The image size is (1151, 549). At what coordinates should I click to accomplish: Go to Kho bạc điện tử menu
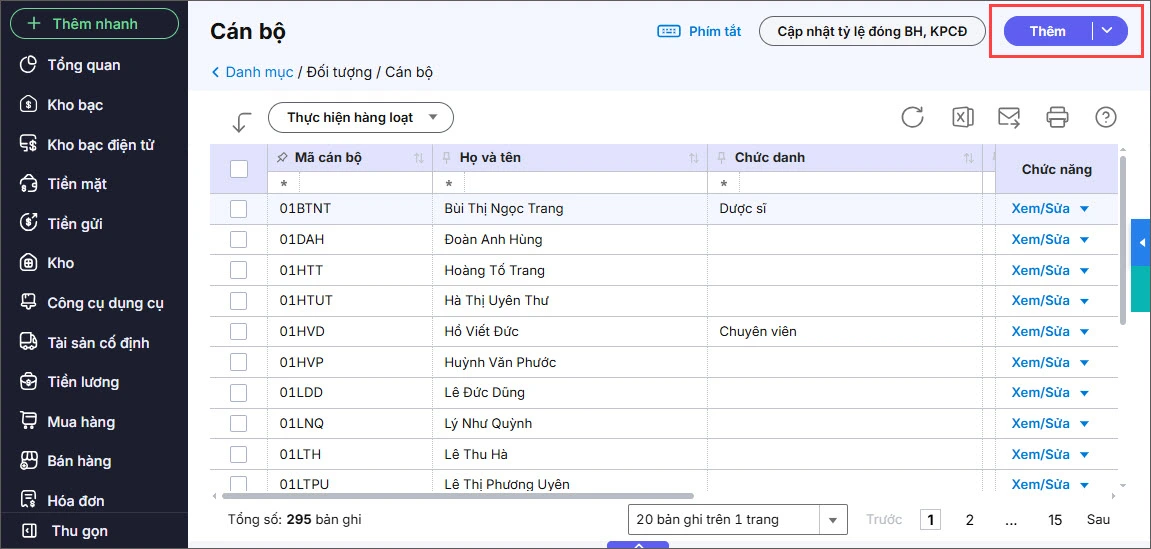point(100,145)
